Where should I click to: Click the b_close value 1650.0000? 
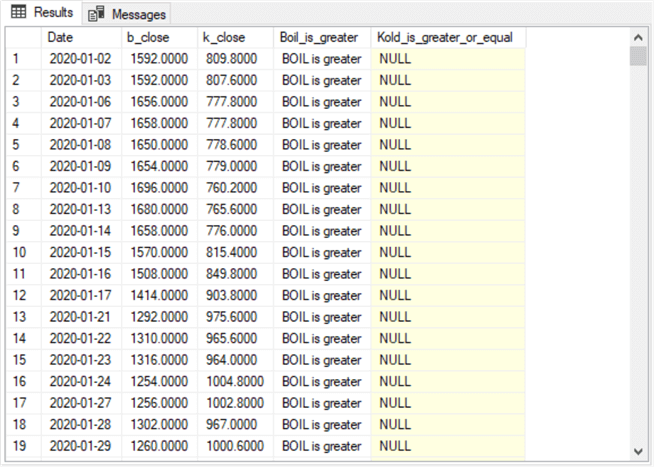click(159, 145)
